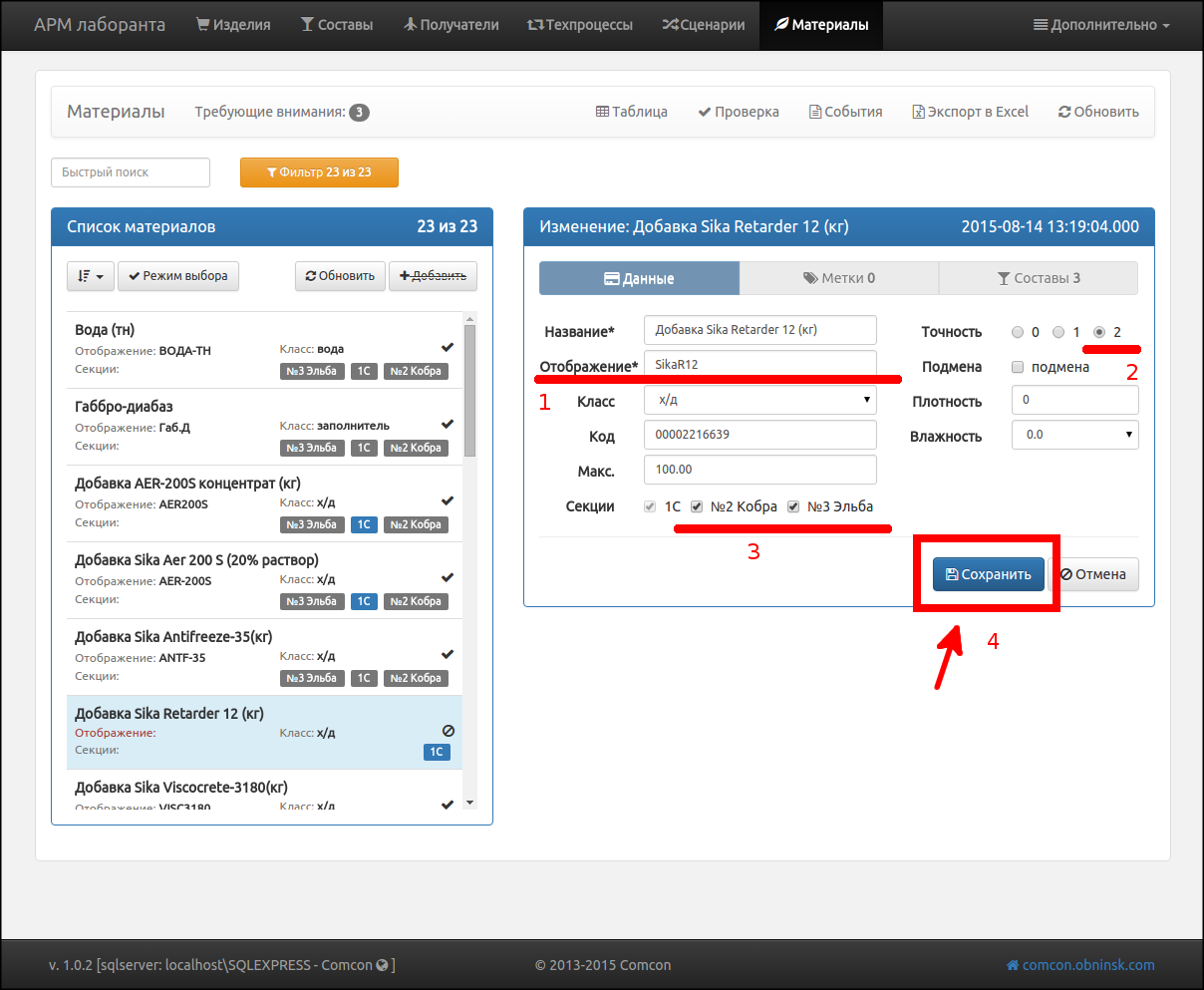Viewport: 1204px width, 990px height.
Task: Click the check icon on the AER-200S концентрат row
Action: (448, 500)
